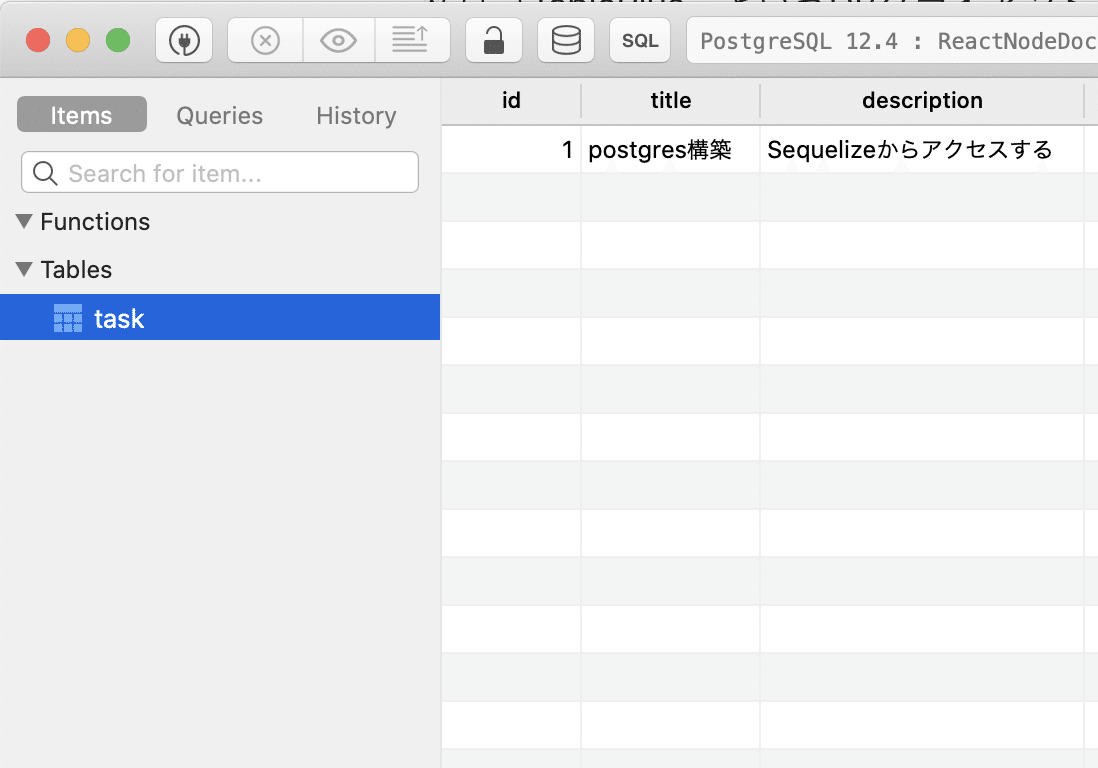Viewport: 1098px width, 768px height.
Task: Open the SQL query editor button
Action: coord(640,41)
